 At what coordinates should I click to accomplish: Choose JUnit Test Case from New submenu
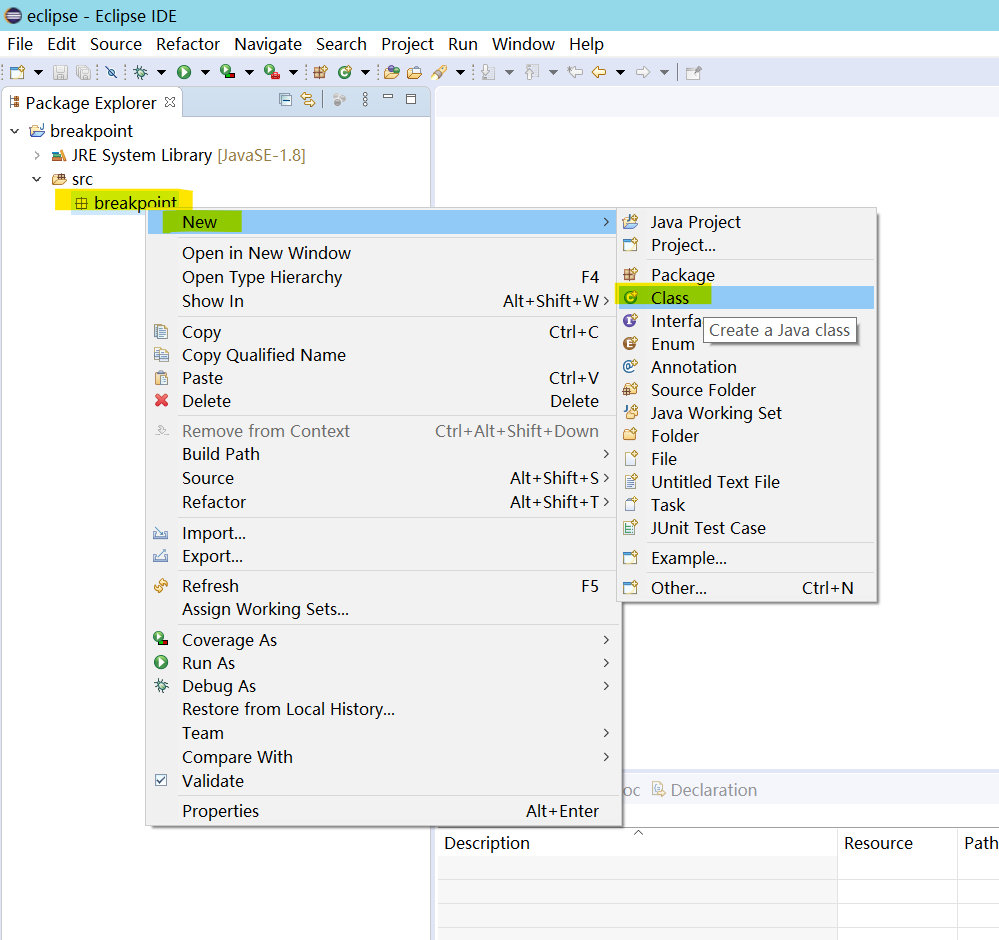(746, 528)
